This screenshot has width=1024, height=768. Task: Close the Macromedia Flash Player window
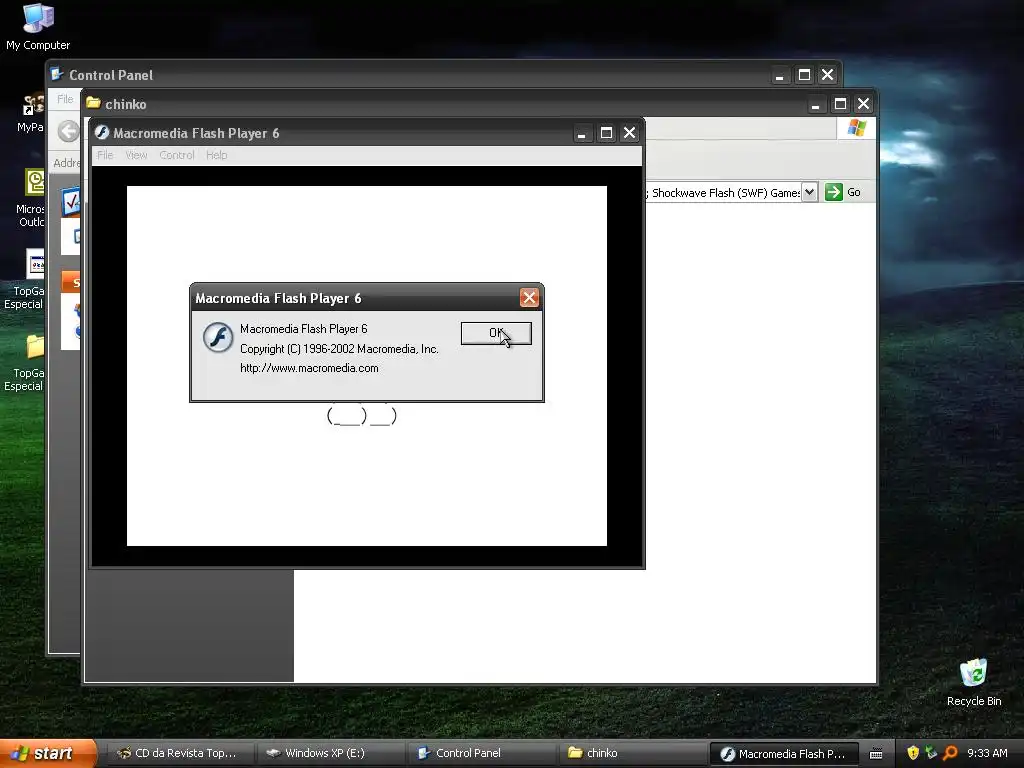pyautogui.click(x=630, y=133)
